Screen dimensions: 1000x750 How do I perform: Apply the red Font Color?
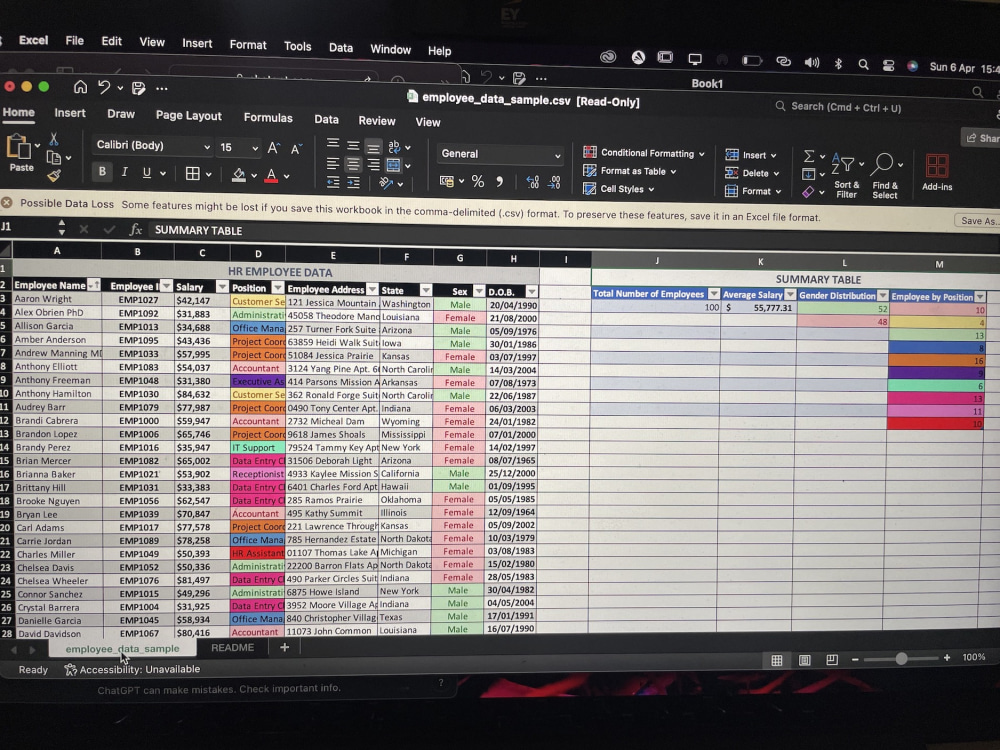coord(271,175)
